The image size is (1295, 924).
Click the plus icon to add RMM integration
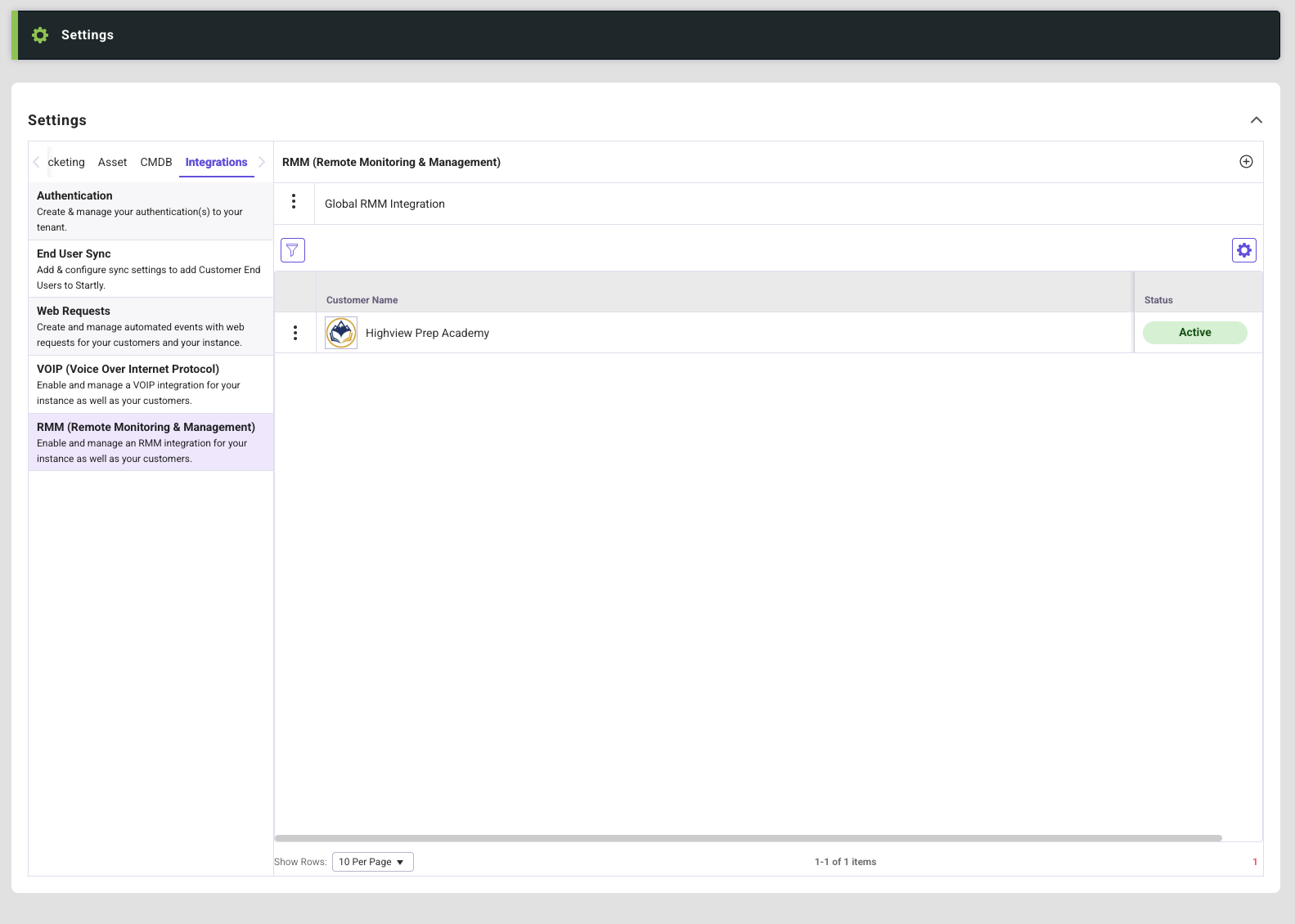tap(1246, 162)
